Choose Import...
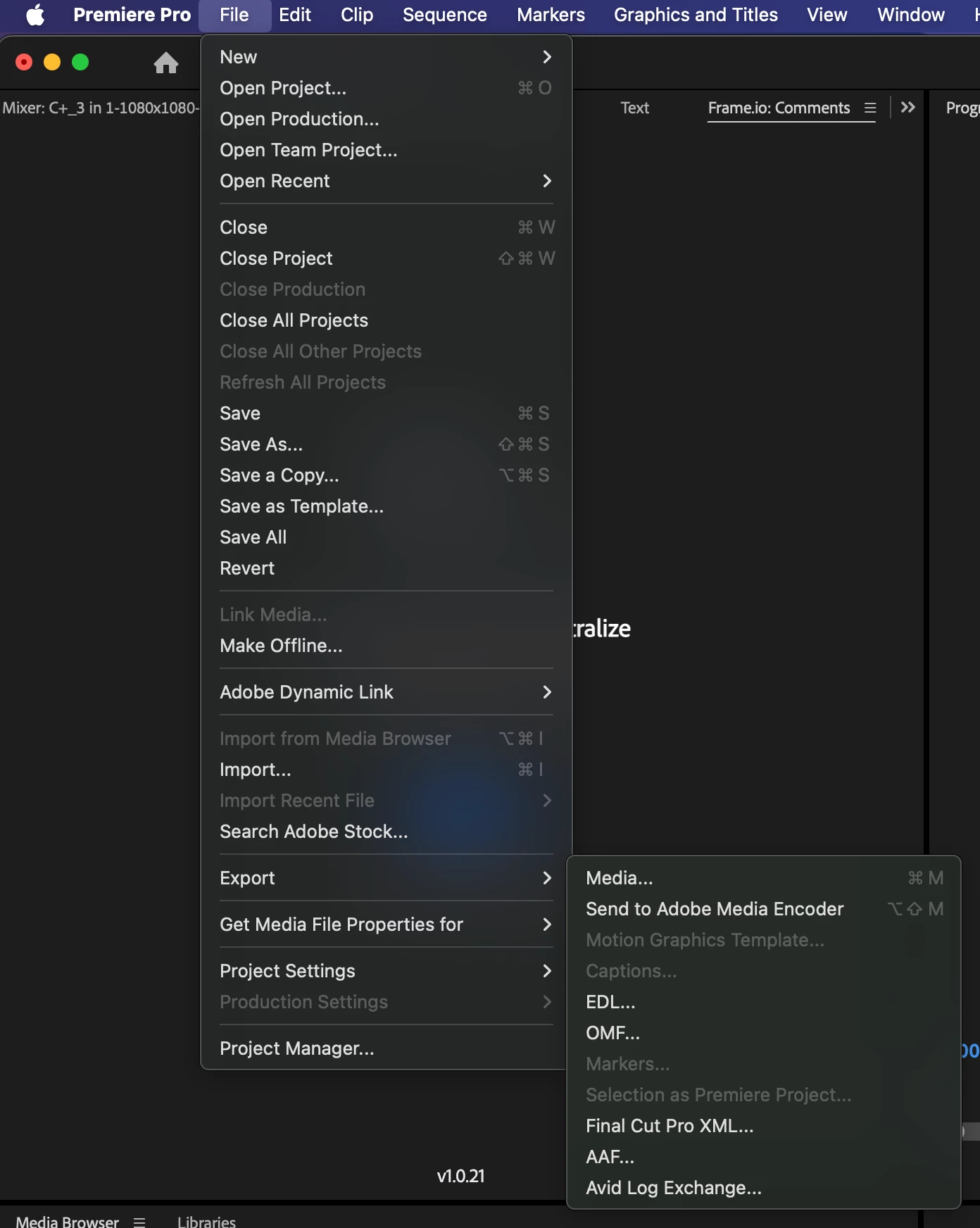The image size is (980, 1228). tap(386, 770)
